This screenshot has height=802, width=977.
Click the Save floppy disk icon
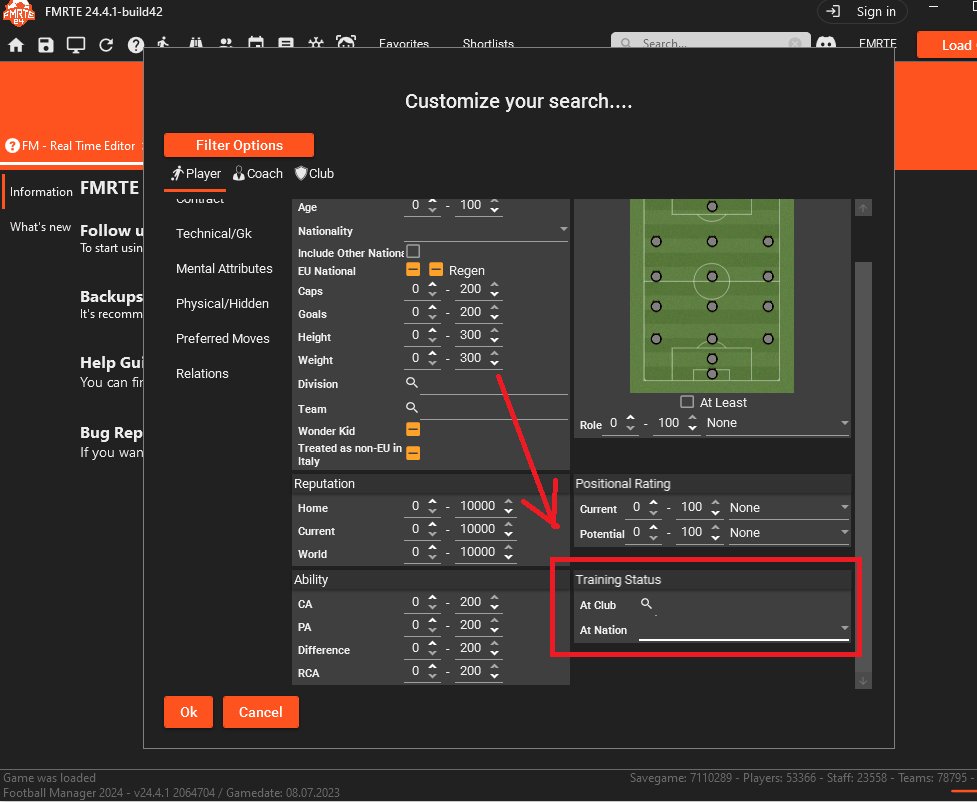[x=46, y=45]
